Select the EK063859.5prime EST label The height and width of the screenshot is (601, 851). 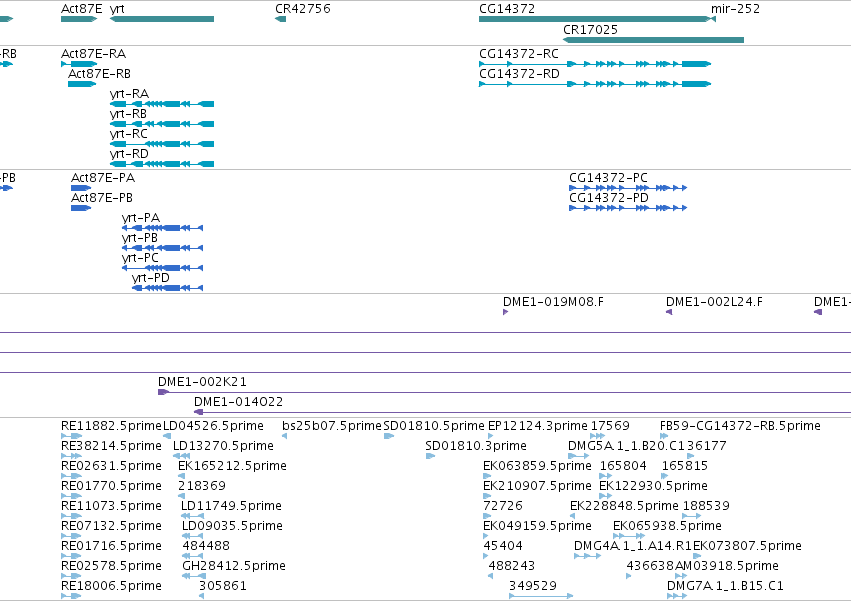pyautogui.click(x=537, y=466)
